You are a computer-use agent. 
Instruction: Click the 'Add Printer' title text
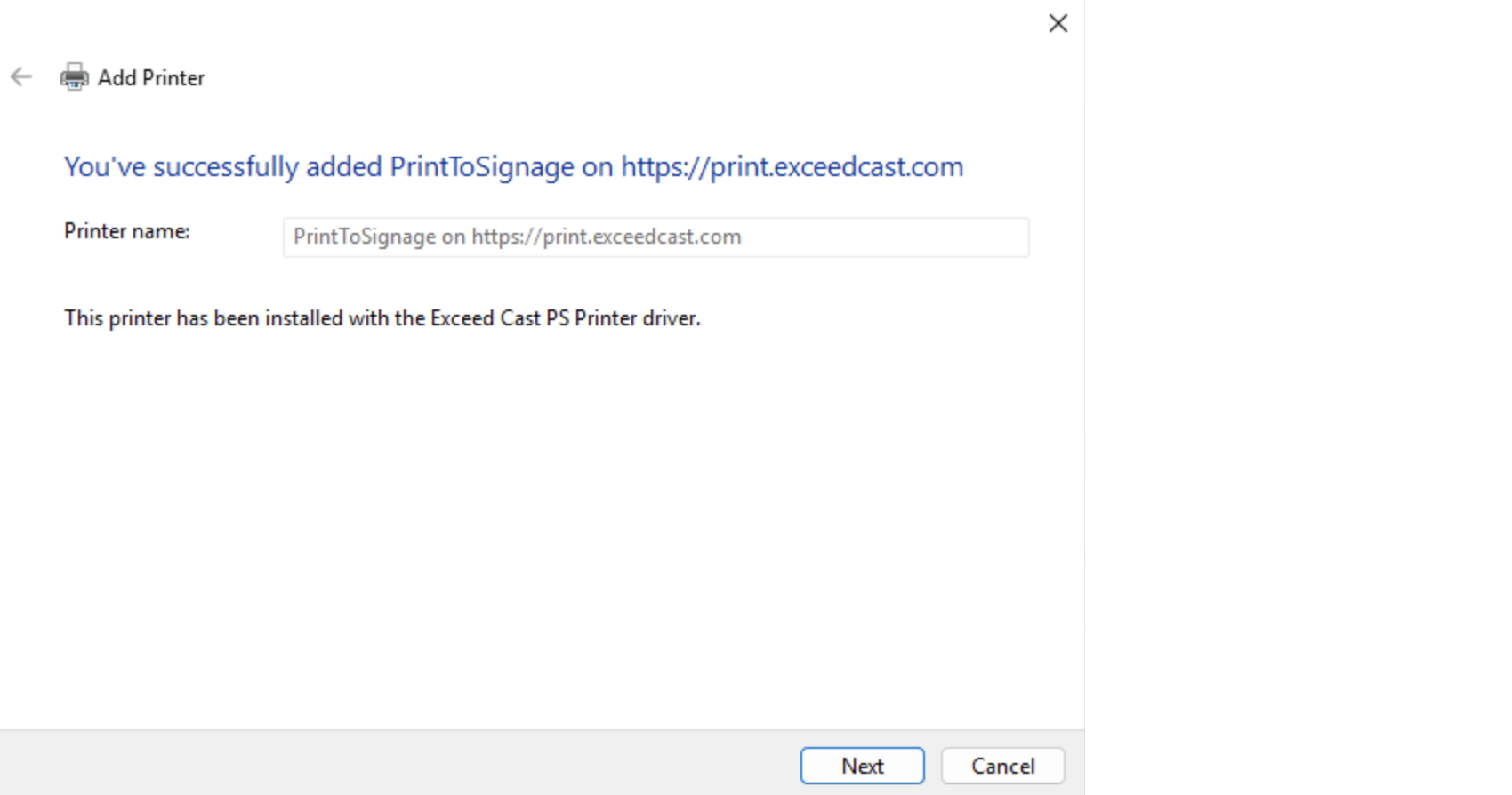(x=151, y=77)
